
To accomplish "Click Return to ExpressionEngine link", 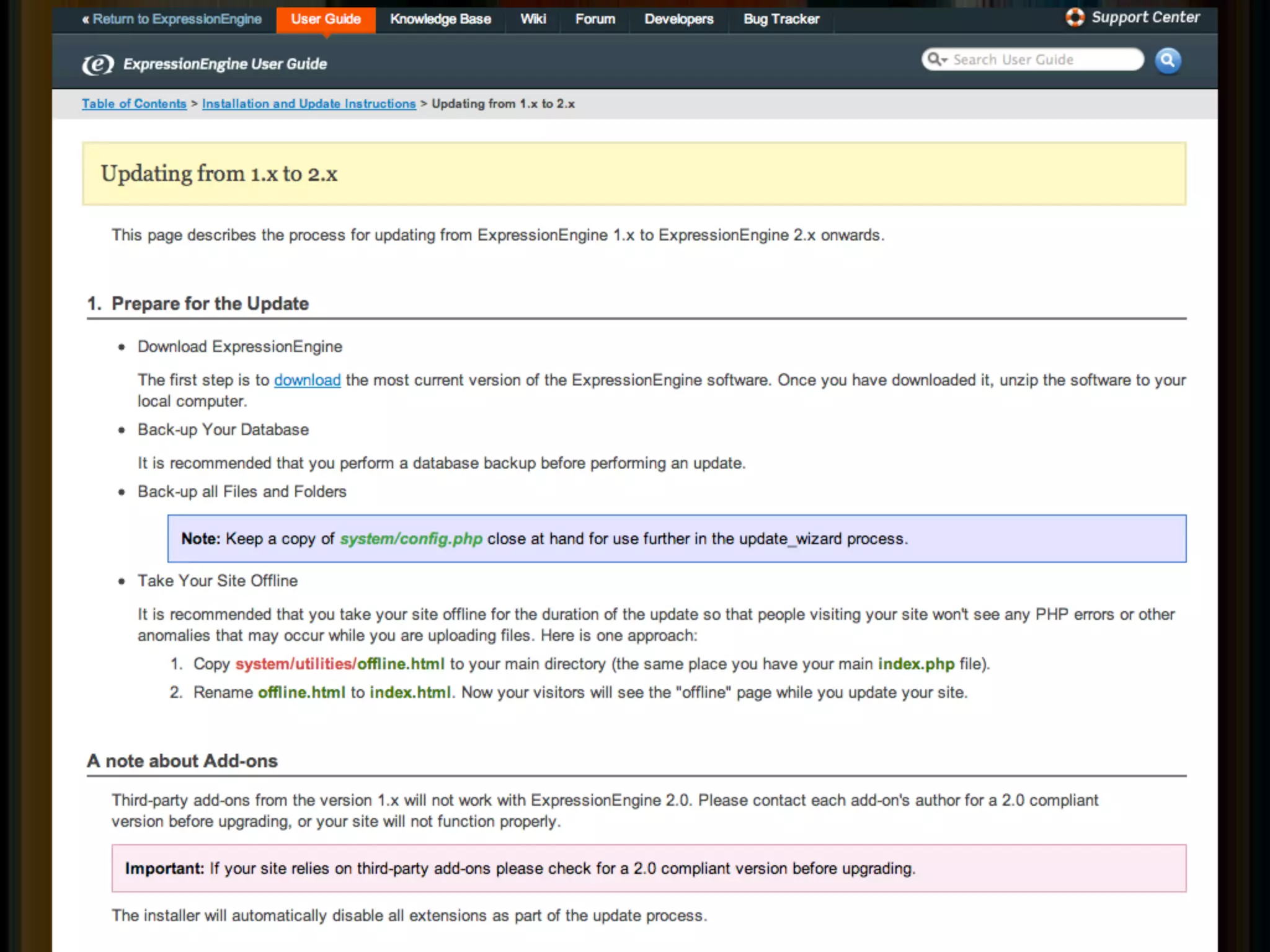I will [x=172, y=19].
